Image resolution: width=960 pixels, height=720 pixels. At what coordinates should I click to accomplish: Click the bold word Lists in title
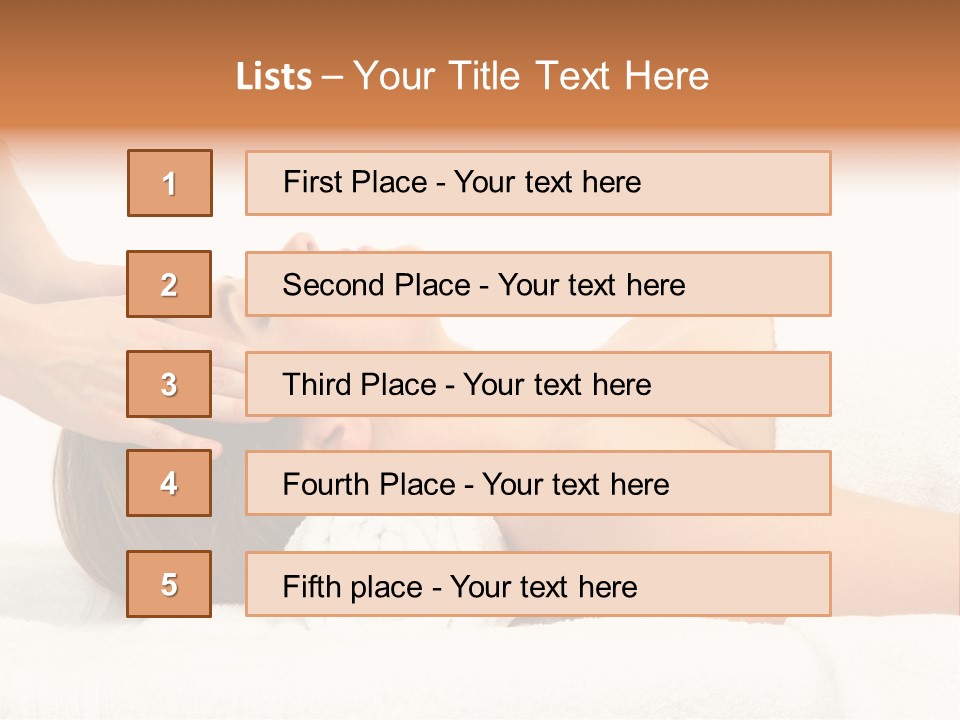click(274, 77)
